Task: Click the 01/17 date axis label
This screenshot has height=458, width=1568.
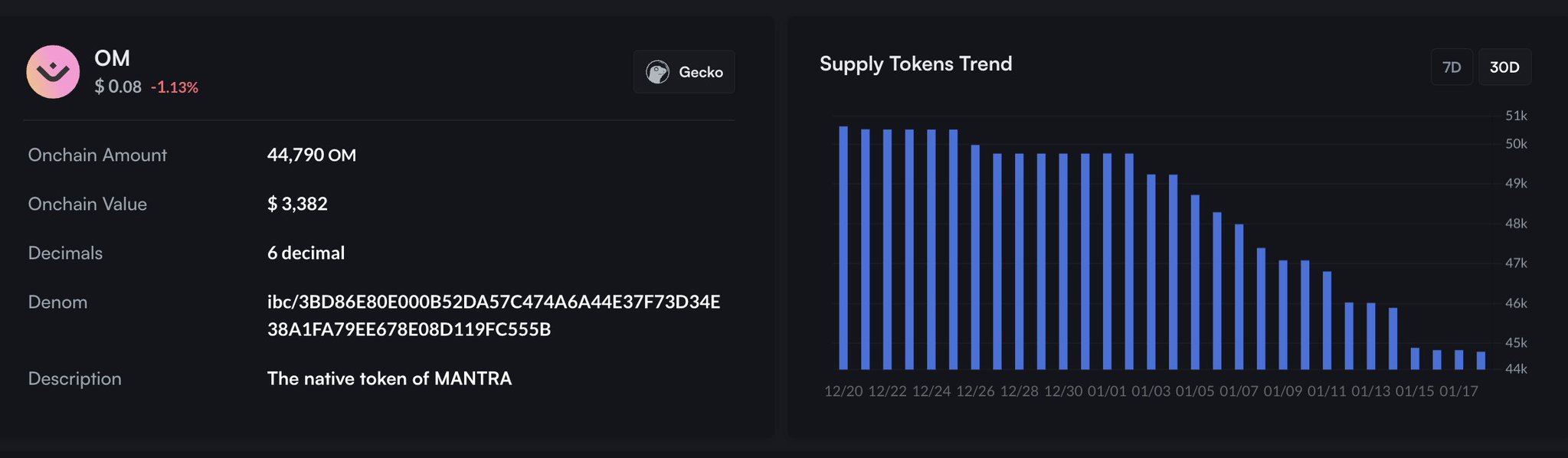Action: coord(1458,391)
